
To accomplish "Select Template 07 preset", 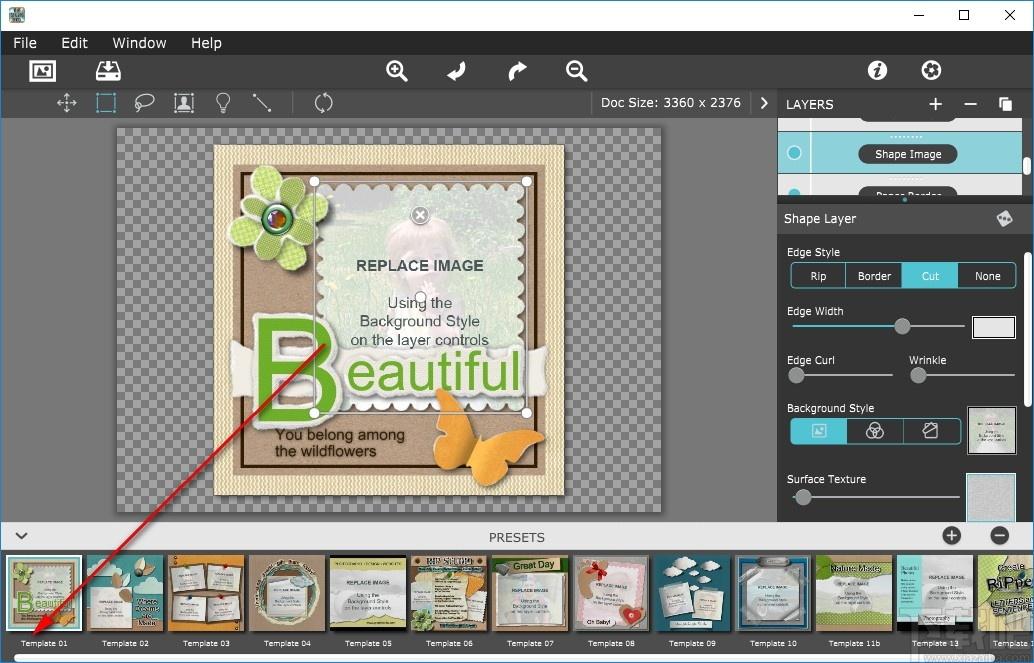I will click(x=530, y=593).
